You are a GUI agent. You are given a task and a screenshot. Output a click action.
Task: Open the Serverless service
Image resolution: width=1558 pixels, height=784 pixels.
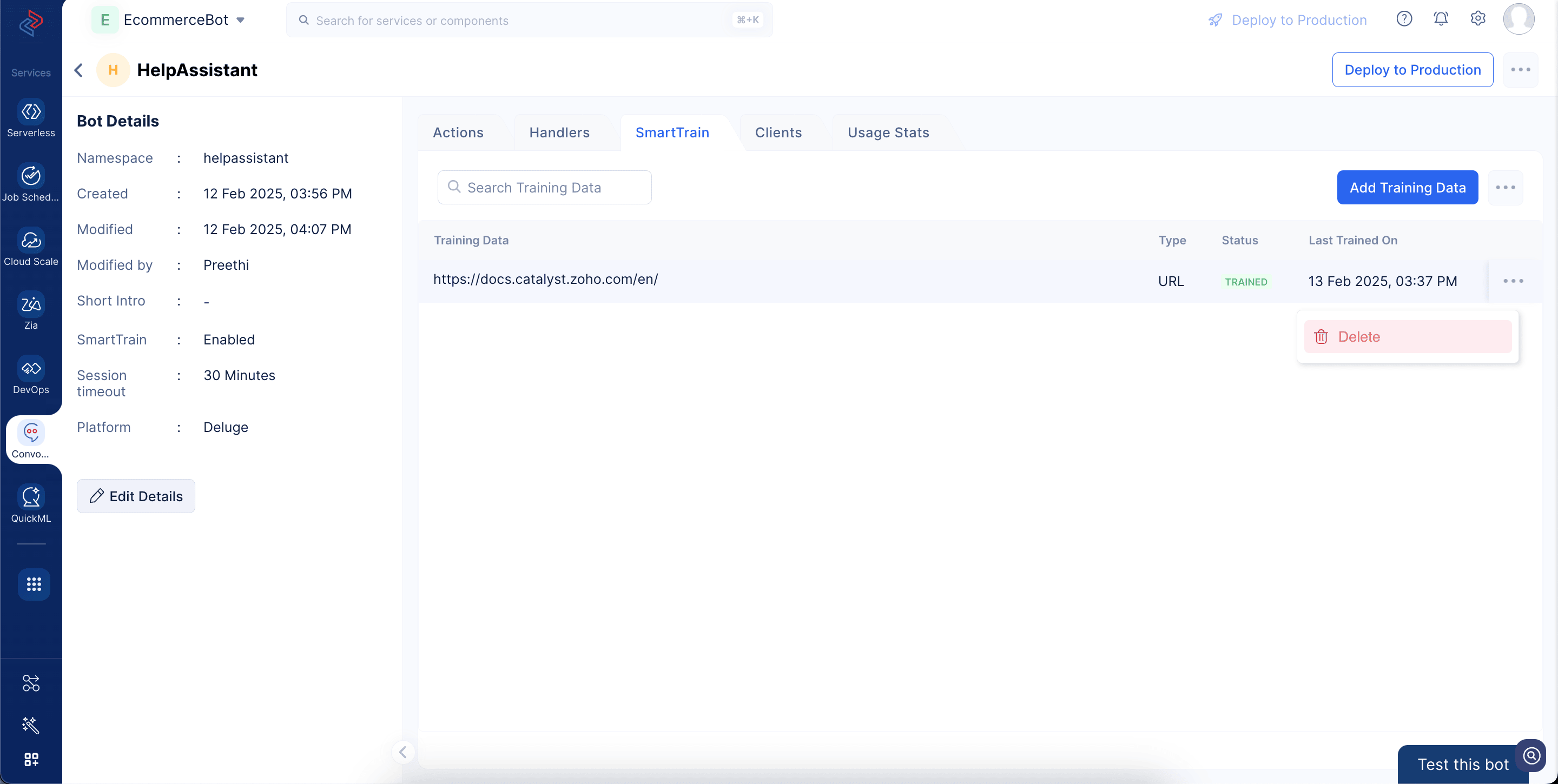[x=31, y=118]
